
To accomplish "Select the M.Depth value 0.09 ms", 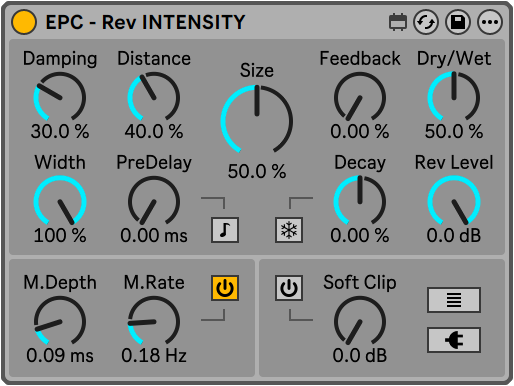I will 60,355.
